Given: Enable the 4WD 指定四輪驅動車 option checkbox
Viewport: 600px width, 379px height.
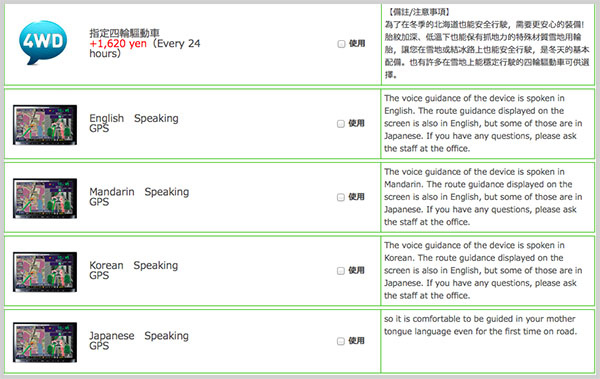Looking at the screenshot, I should [x=341, y=44].
